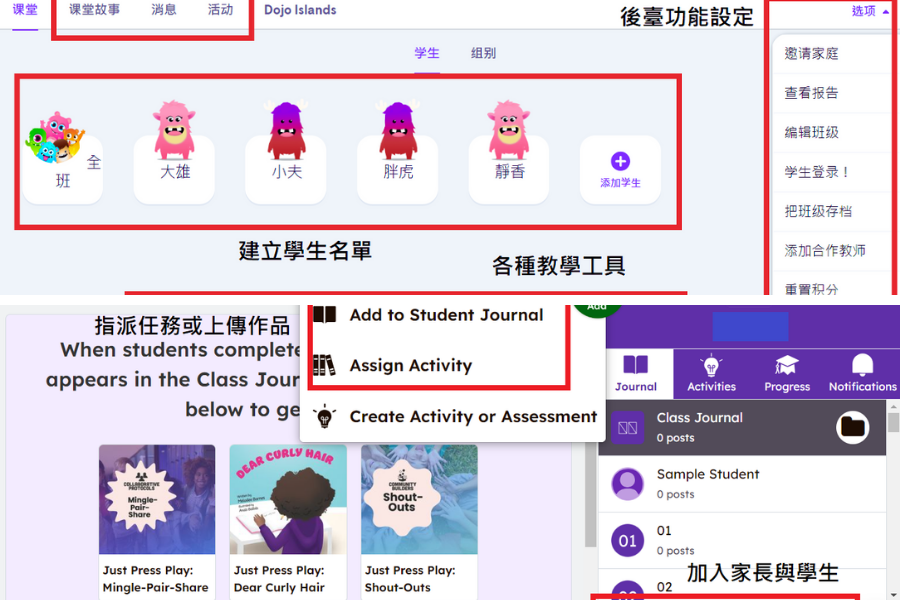Image resolution: width=900 pixels, height=600 pixels.
Task: Switch to the 组别 sub-tab
Action: click(483, 53)
